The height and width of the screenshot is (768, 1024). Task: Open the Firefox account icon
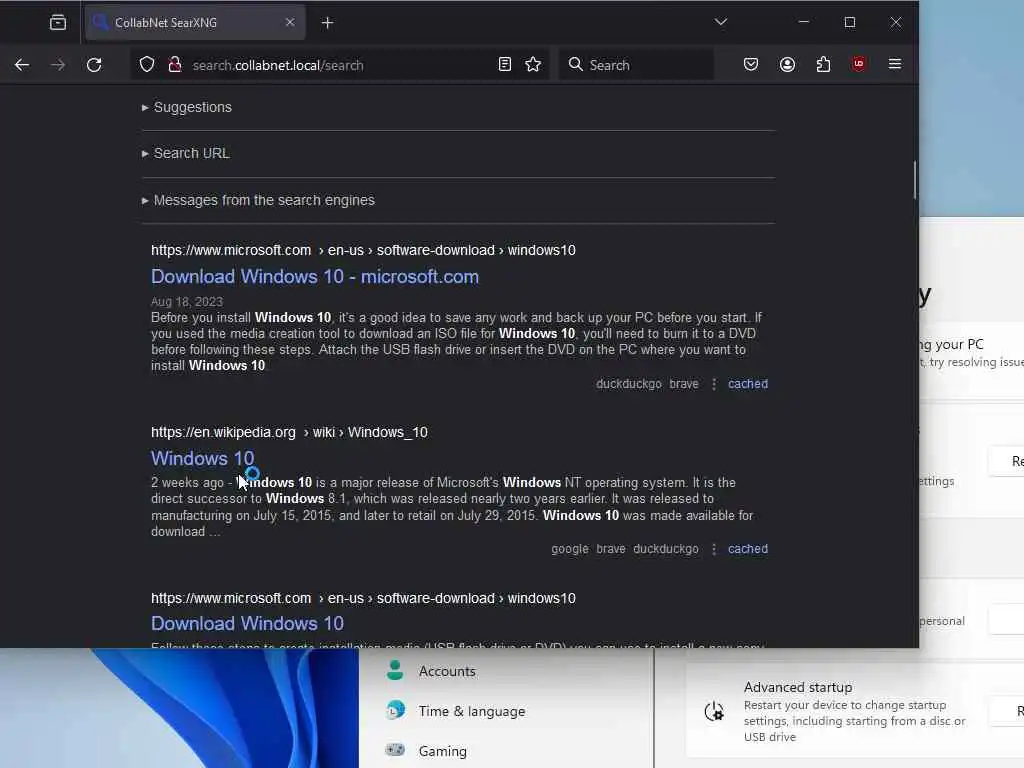coord(787,64)
